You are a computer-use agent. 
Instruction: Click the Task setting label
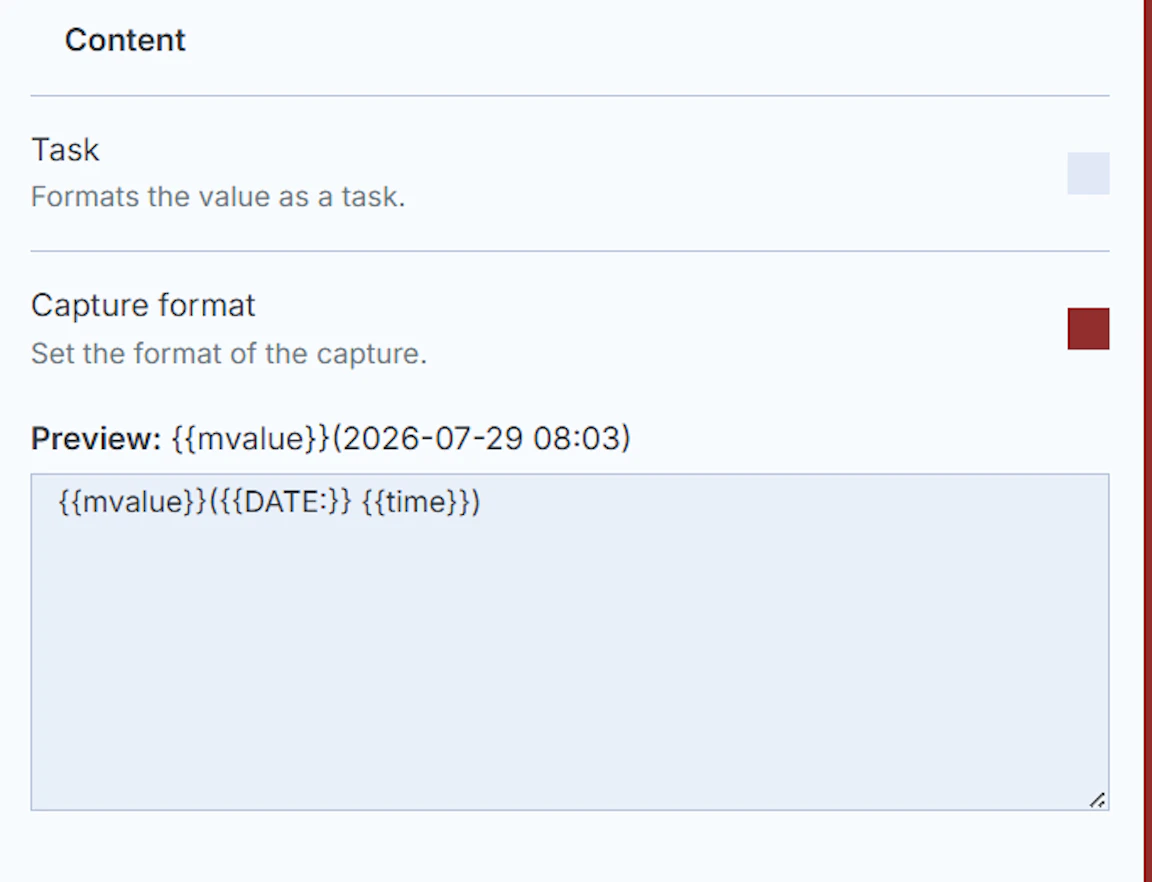[65, 149]
